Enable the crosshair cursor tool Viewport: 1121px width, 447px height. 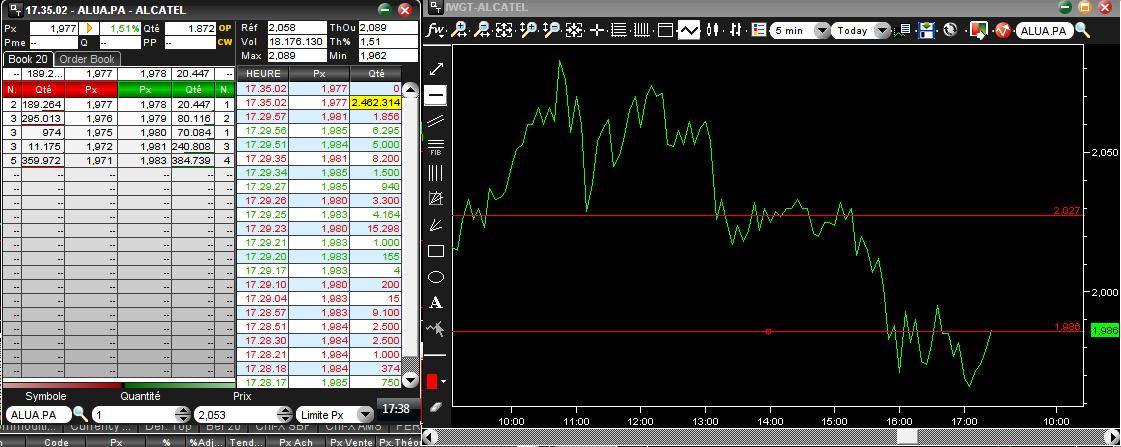tap(597, 30)
